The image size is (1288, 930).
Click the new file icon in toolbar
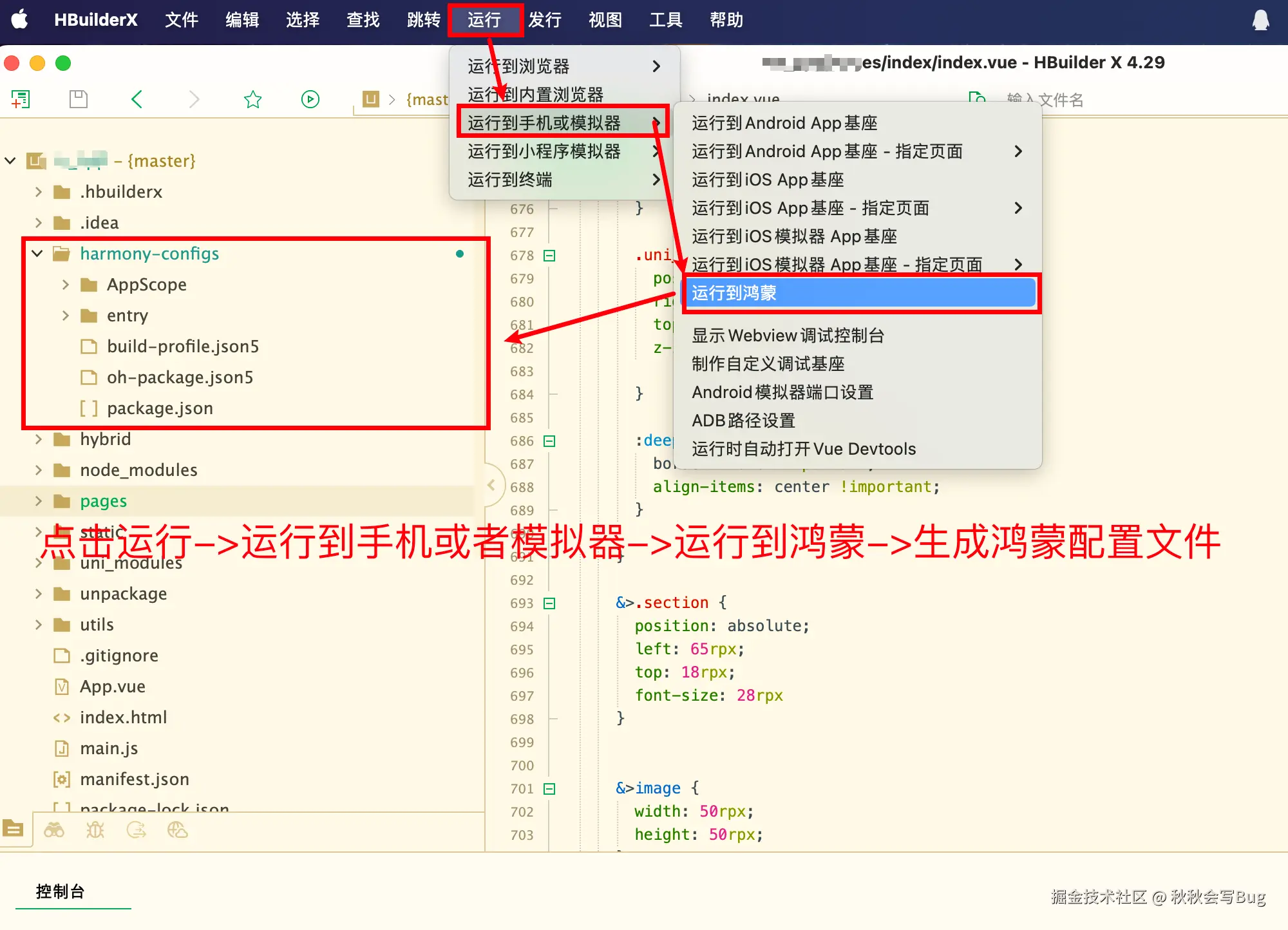point(21,99)
